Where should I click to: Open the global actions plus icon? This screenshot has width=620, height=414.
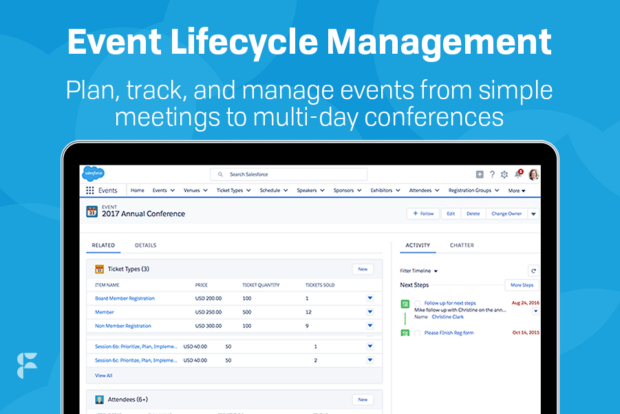click(479, 174)
